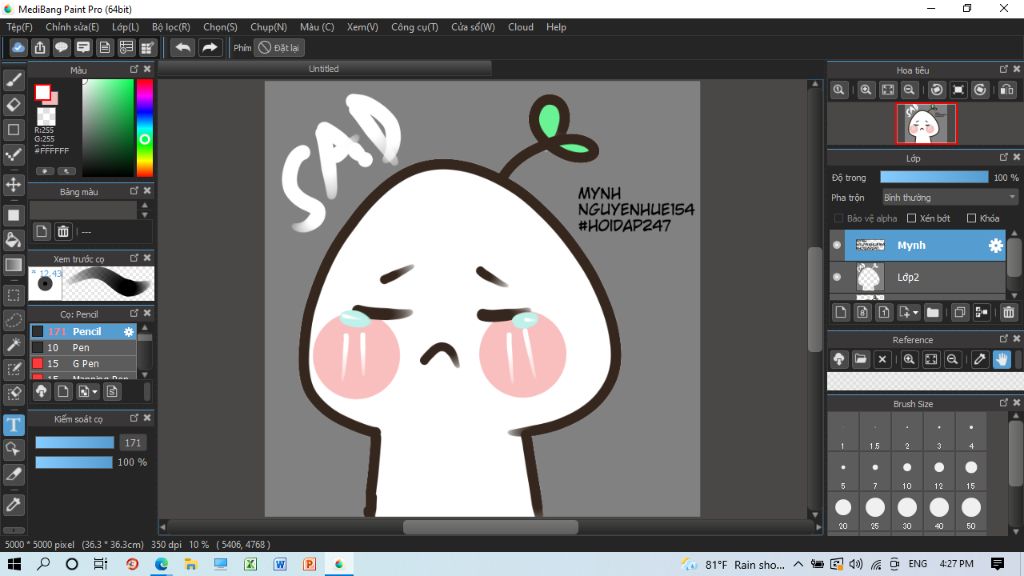The width and height of the screenshot is (1024, 576).
Task: Click the Đặt lại reset button
Action: (x=279, y=48)
